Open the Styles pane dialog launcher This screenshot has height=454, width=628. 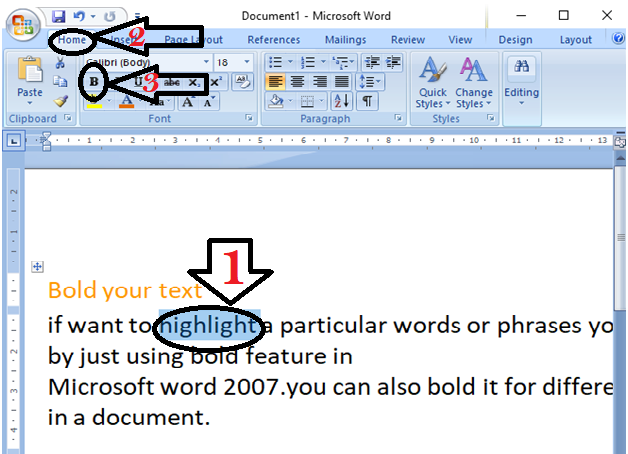click(491, 118)
